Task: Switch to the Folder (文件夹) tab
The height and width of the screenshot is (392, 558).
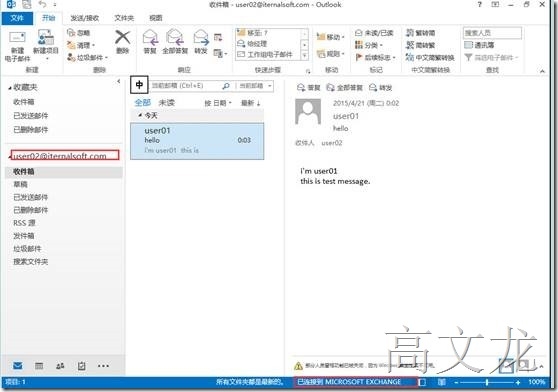Action: (x=123, y=18)
